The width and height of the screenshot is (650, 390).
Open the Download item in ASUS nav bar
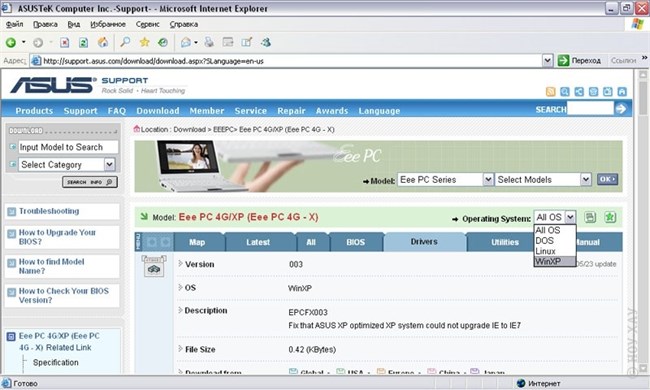tap(158, 111)
